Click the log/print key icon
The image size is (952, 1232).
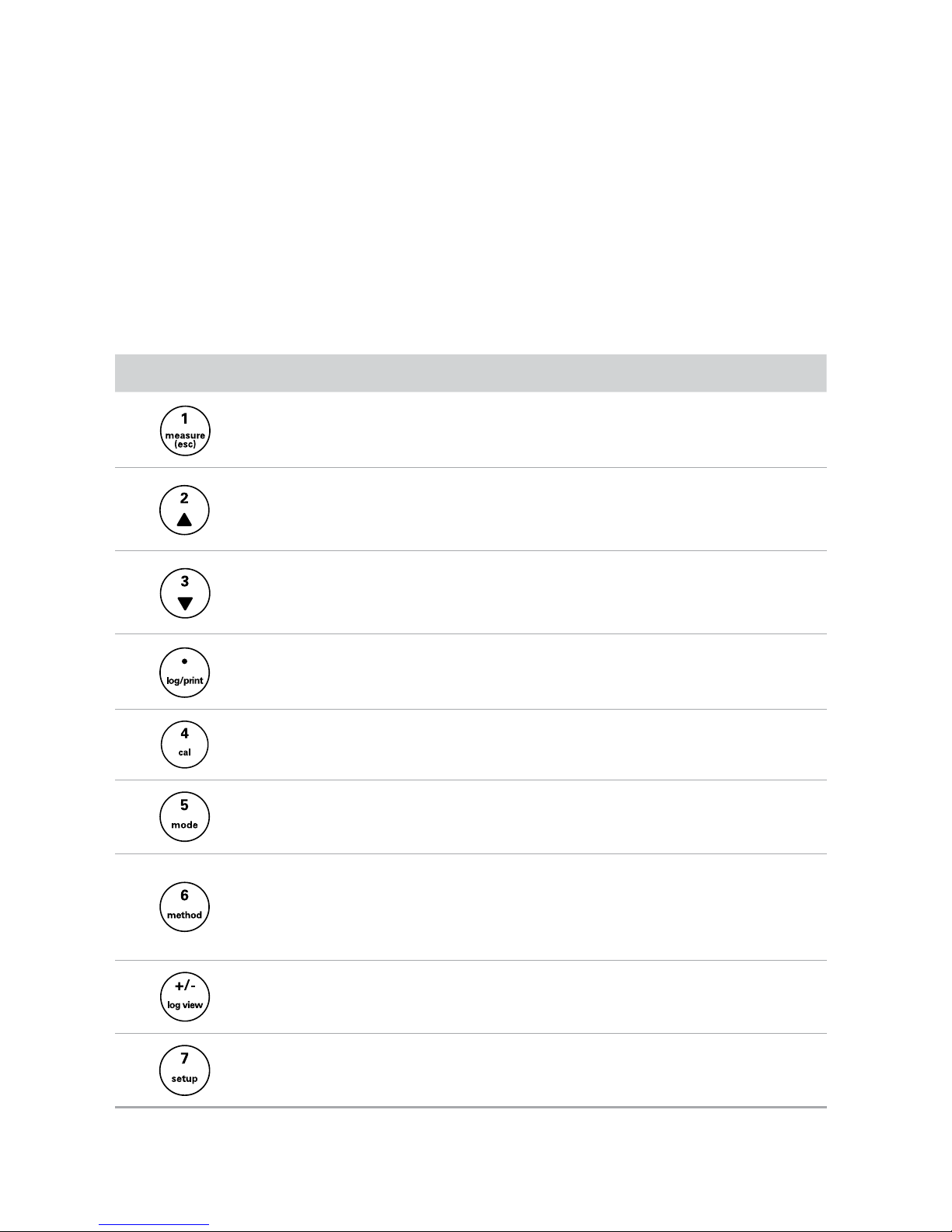pos(185,672)
